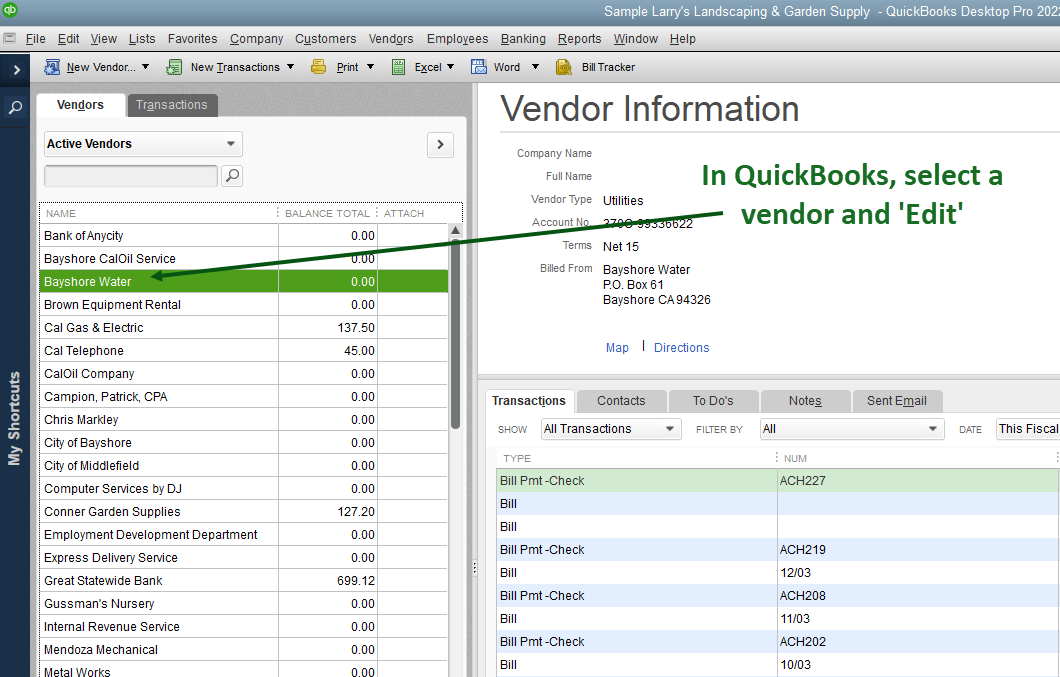Click the vendor search input field

coord(131,176)
